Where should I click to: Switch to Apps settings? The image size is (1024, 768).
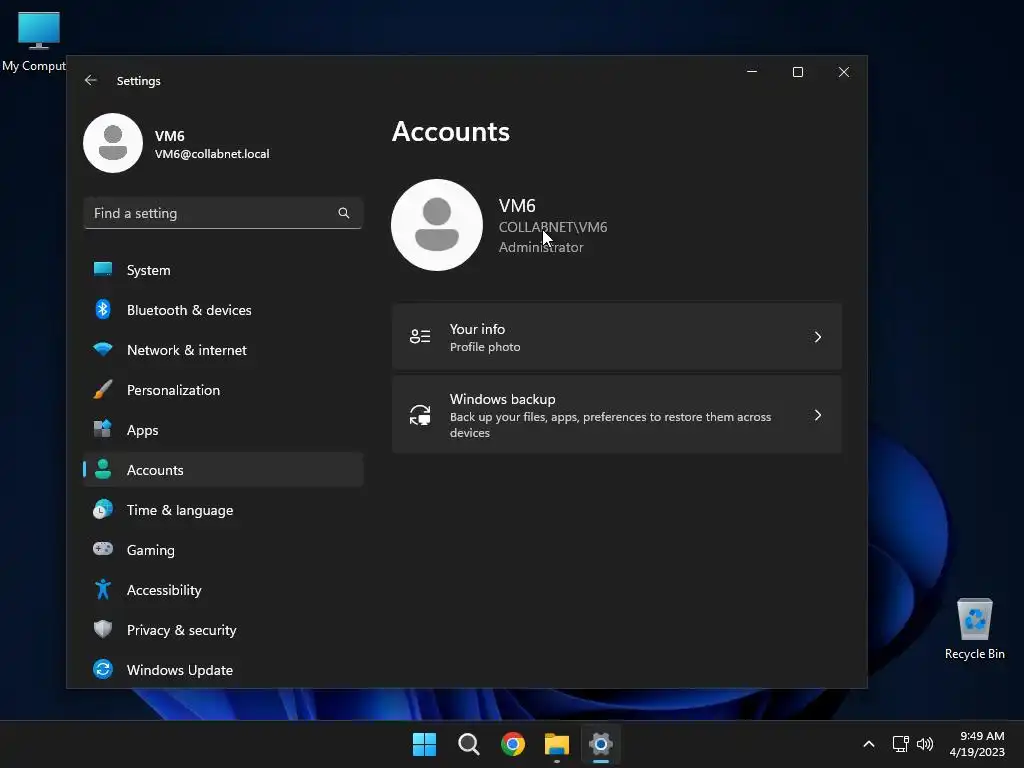click(x=223, y=430)
